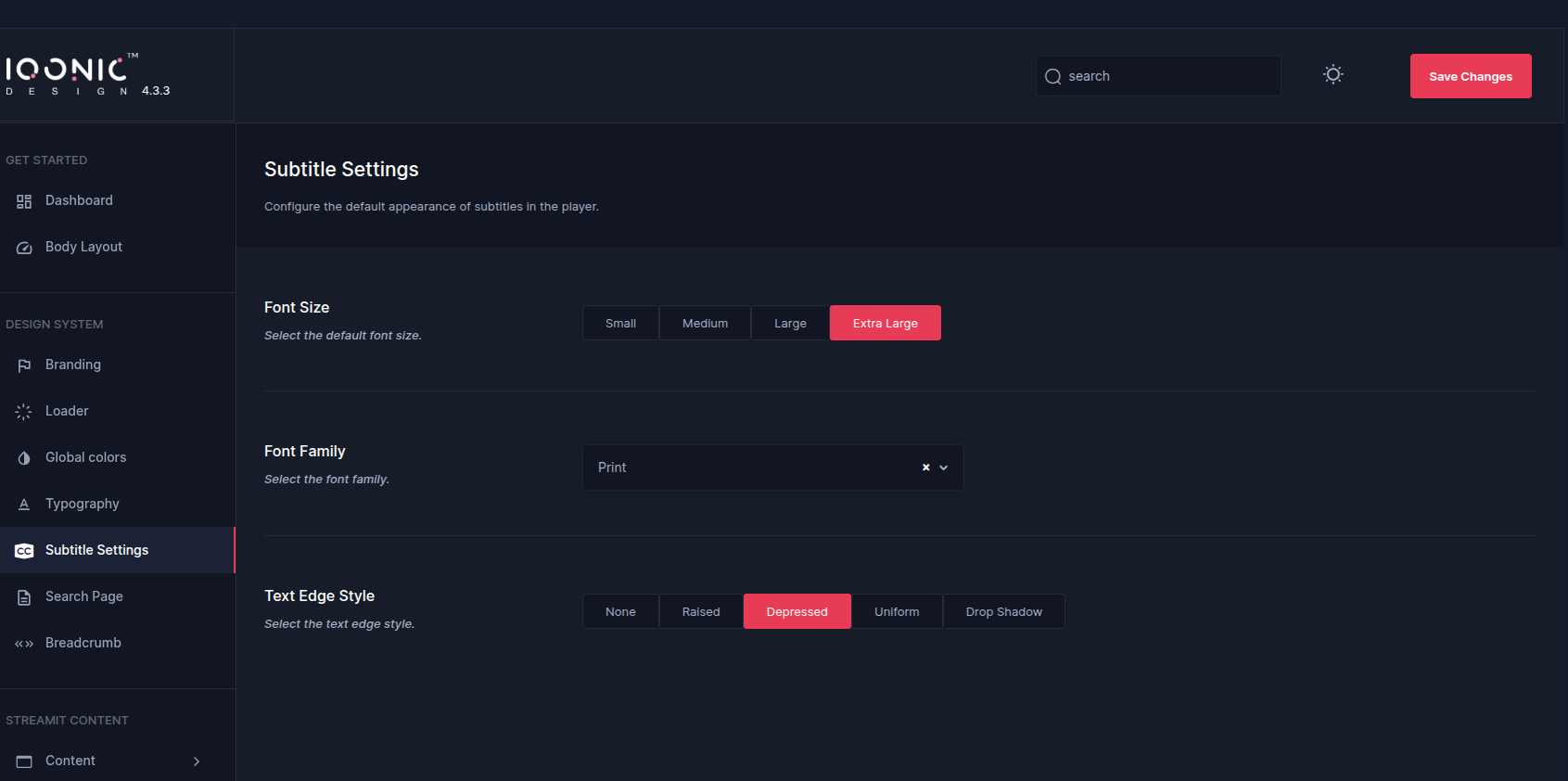
Task: Clear the Print font family selection
Action: pos(925,468)
